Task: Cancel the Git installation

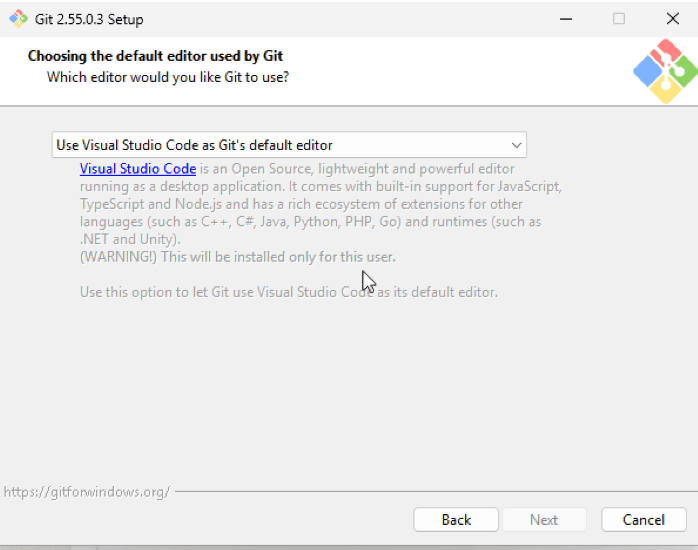Action: coord(644,520)
